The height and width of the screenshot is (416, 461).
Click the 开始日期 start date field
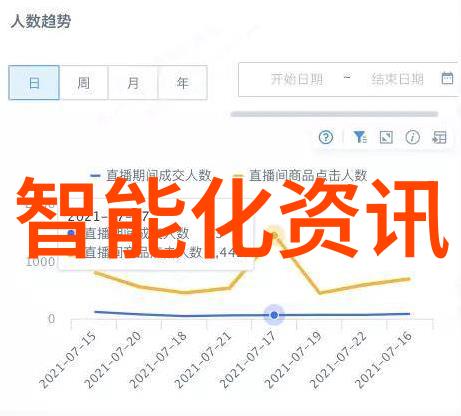[296, 79]
